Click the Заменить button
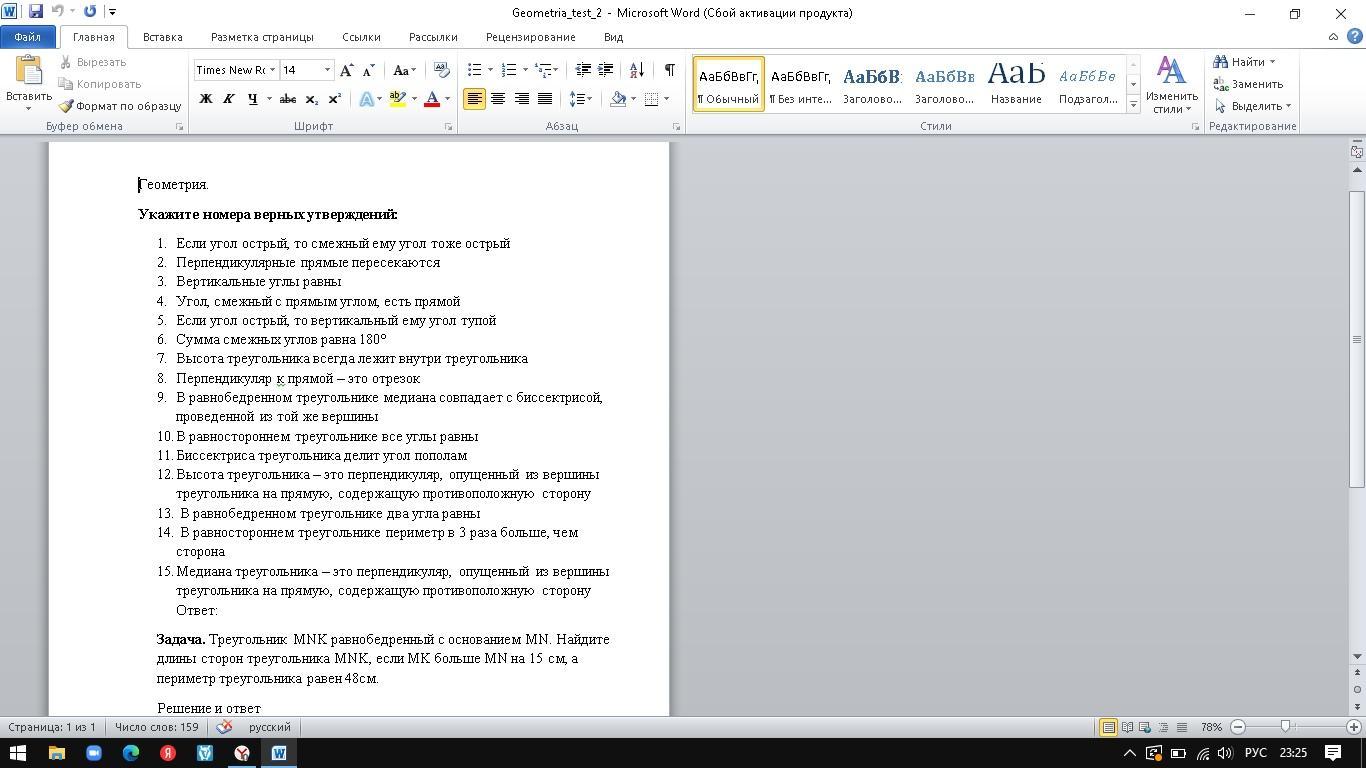The height and width of the screenshot is (768, 1366). [x=1248, y=84]
